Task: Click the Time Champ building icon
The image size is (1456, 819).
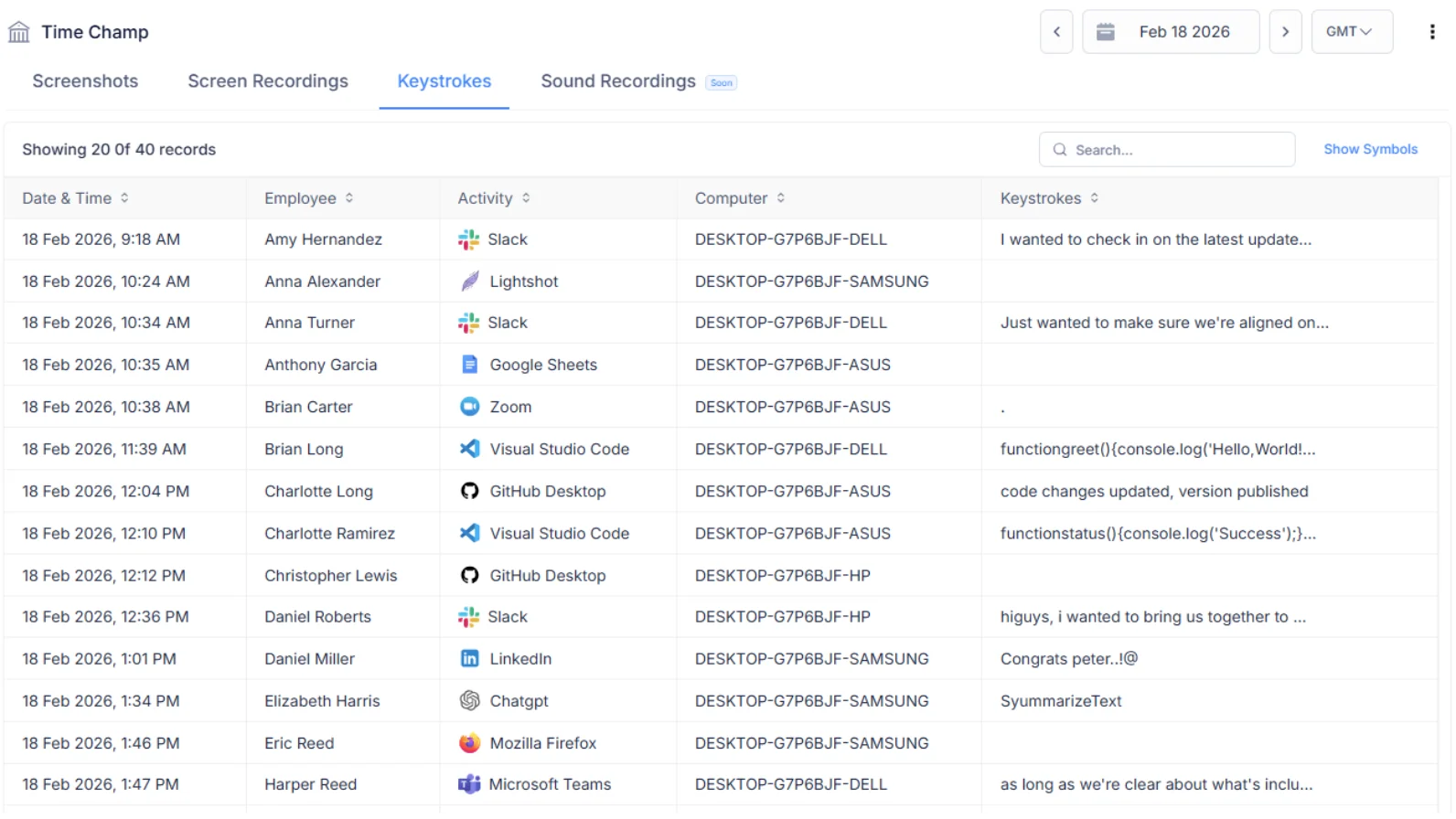Action: point(18,32)
